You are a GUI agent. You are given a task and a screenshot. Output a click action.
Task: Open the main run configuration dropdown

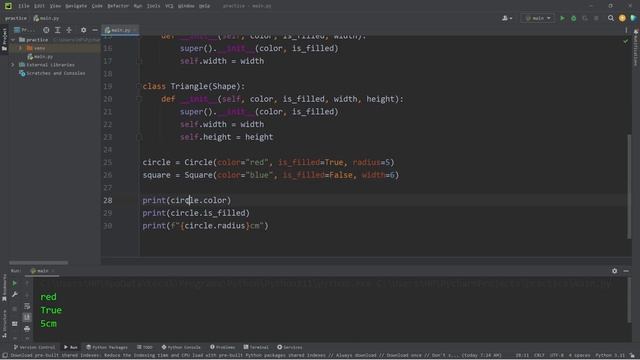538,18
